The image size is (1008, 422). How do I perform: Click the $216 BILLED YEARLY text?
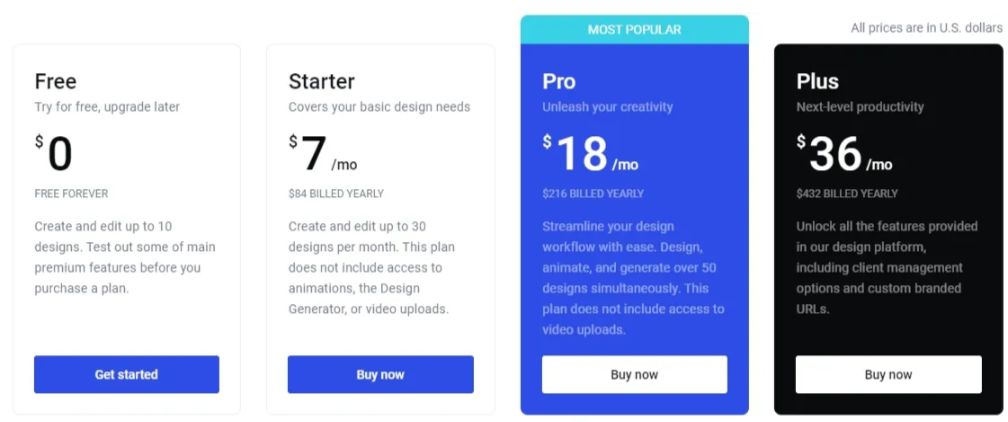pyautogui.click(x=593, y=193)
